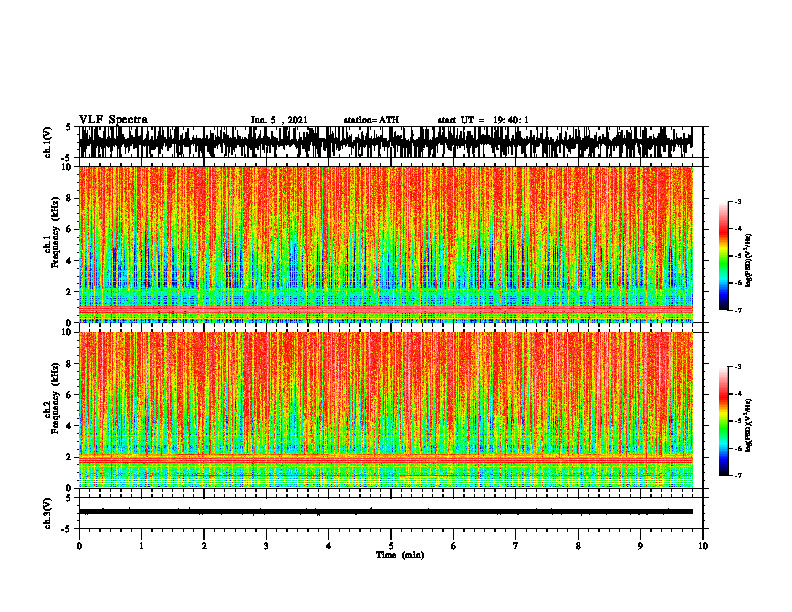Click the "8" kHz tick on ch.1 frequency axis
The width and height of the screenshot is (792, 612).
tap(70, 198)
